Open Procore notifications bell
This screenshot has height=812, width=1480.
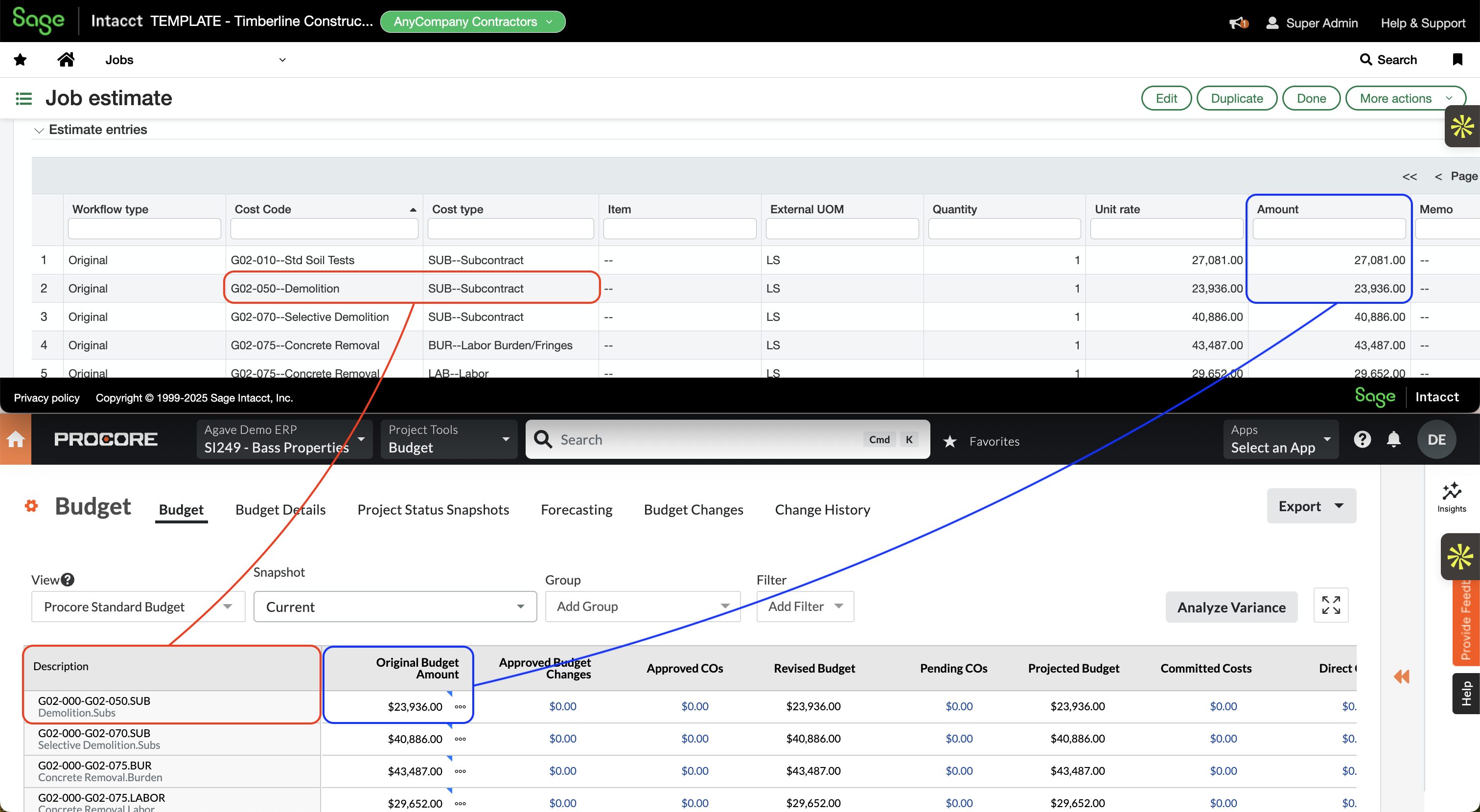click(x=1394, y=439)
